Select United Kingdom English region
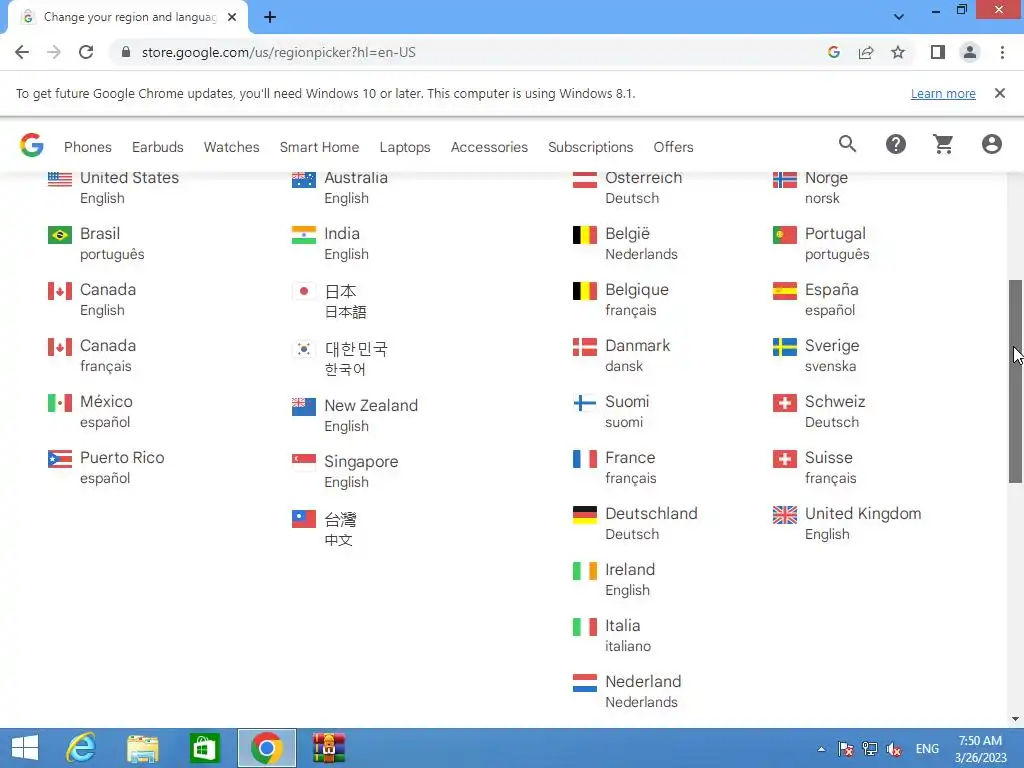1024x768 pixels. pos(846,523)
